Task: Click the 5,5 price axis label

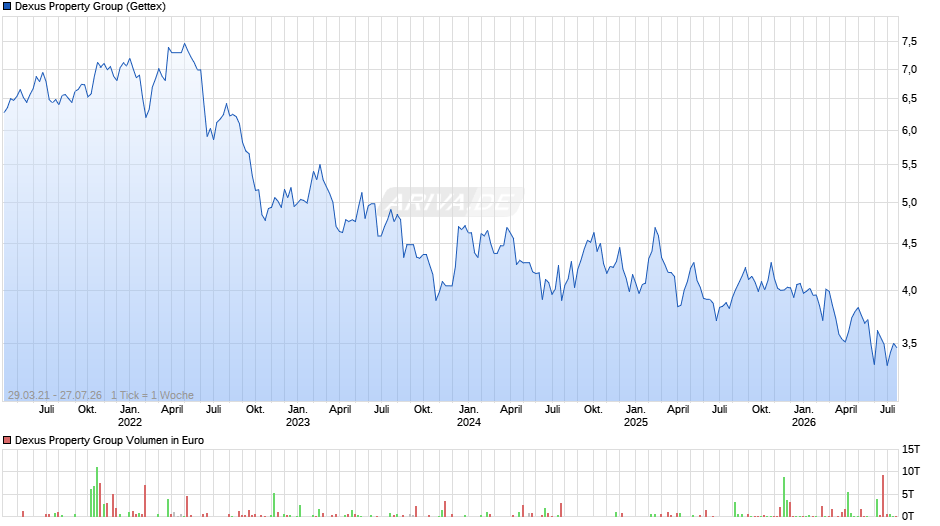Action: (909, 164)
